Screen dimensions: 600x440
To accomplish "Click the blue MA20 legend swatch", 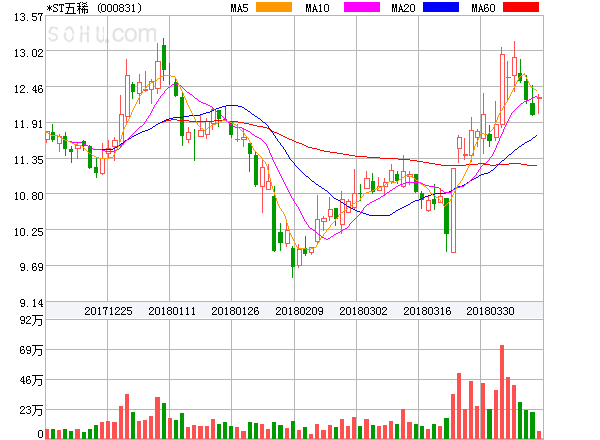I will 441,7.
